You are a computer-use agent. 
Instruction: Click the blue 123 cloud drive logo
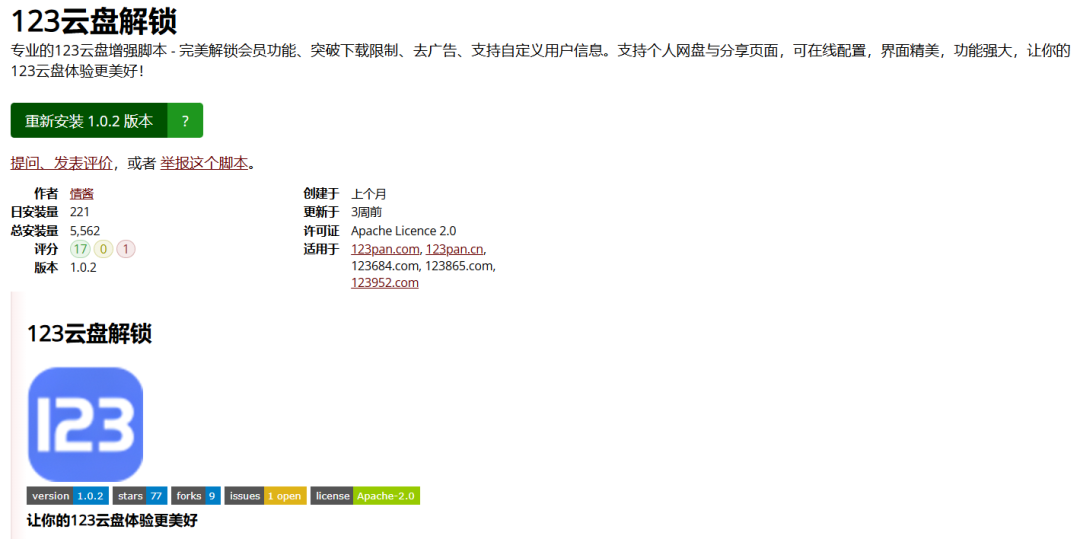[x=85, y=424]
